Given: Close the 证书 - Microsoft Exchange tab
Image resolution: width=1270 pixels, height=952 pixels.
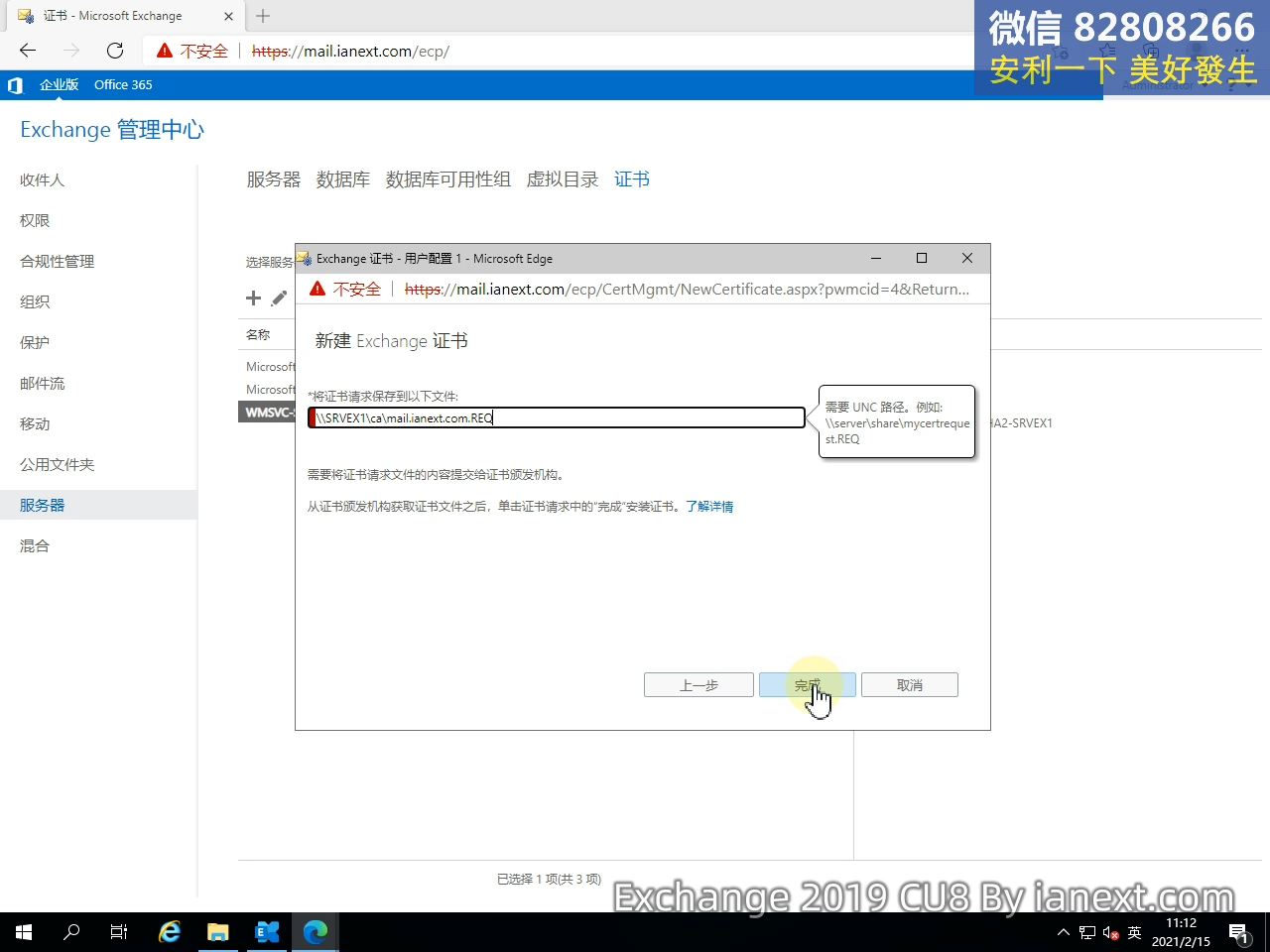Looking at the screenshot, I should 229,16.
